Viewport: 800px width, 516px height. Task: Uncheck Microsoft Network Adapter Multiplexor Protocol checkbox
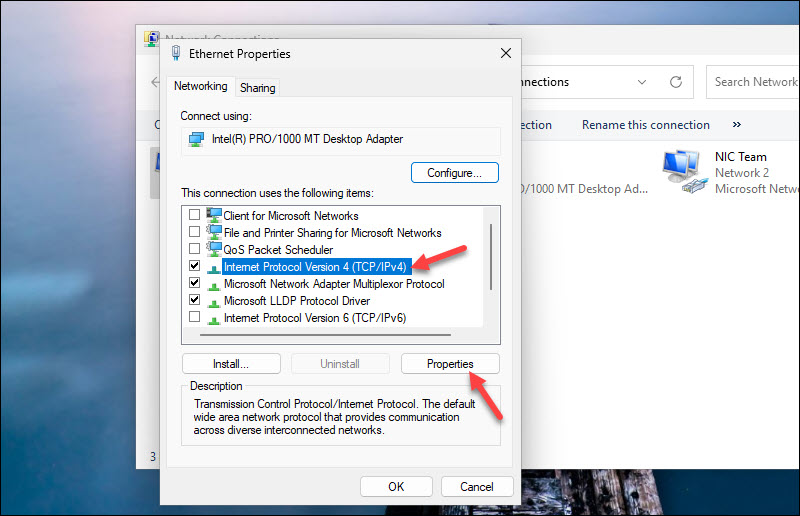point(194,282)
